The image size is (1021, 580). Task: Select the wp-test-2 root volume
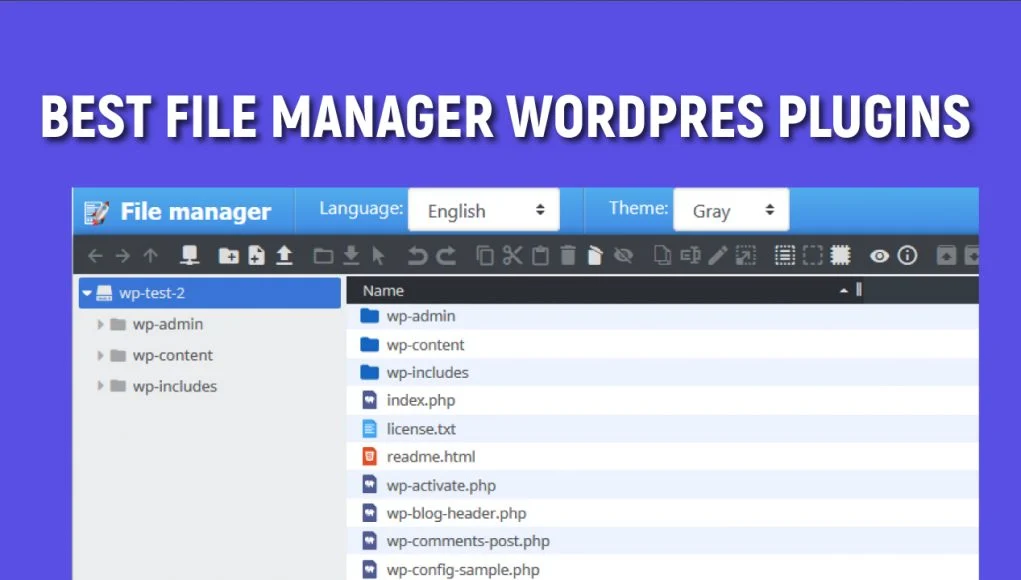pyautogui.click(x=210, y=293)
